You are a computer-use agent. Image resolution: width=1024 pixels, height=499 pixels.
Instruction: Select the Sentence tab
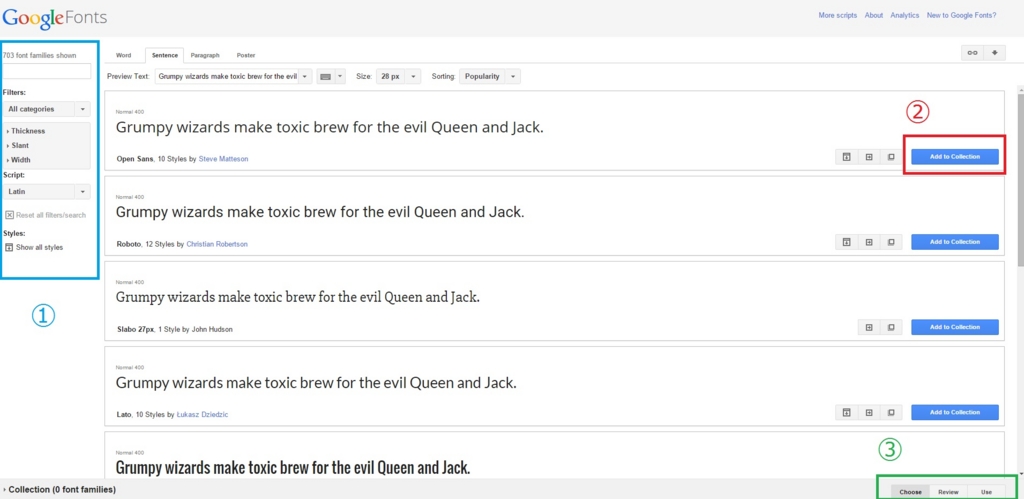click(165, 56)
